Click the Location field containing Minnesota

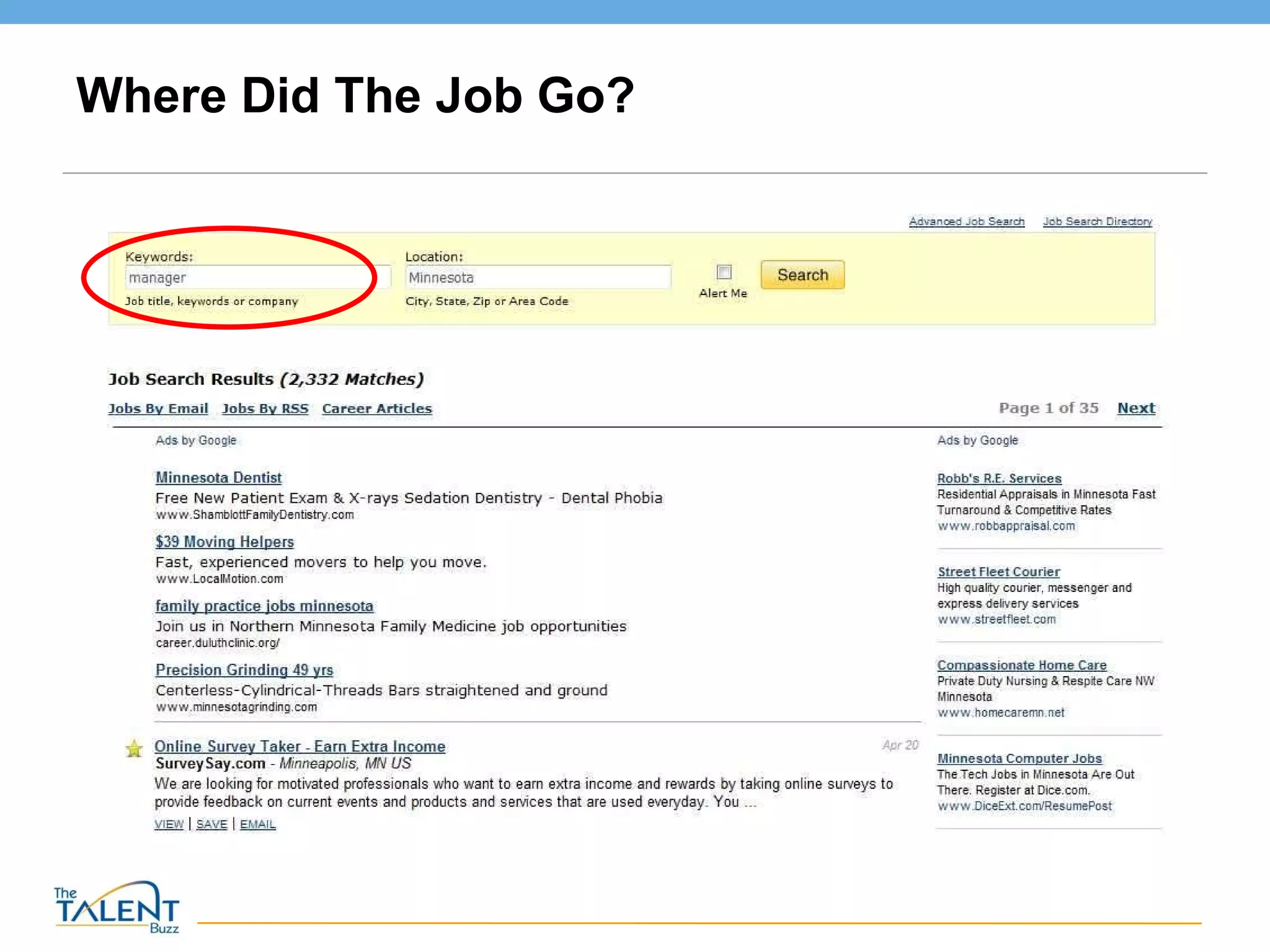538,277
